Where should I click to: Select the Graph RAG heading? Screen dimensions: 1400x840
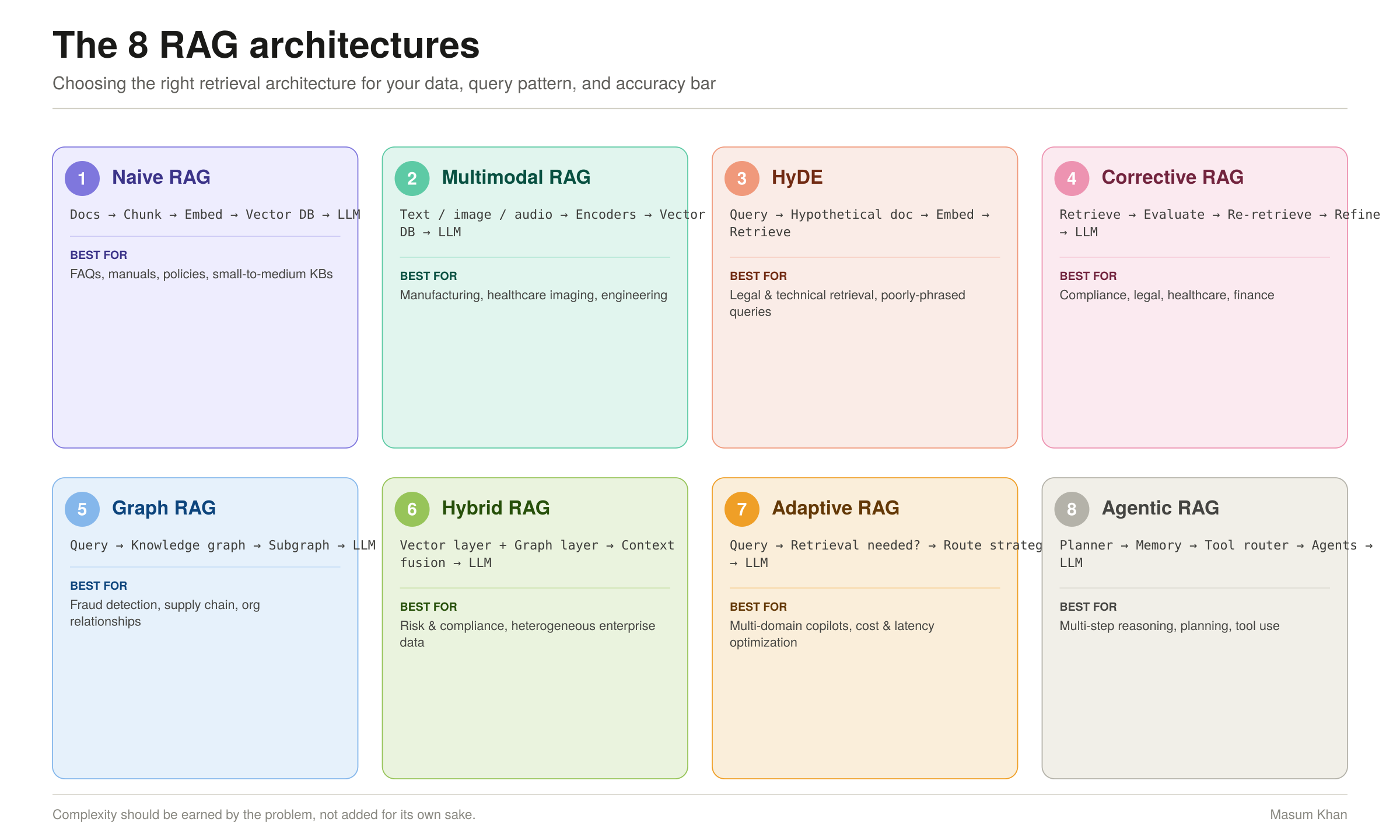pyautogui.click(x=164, y=508)
